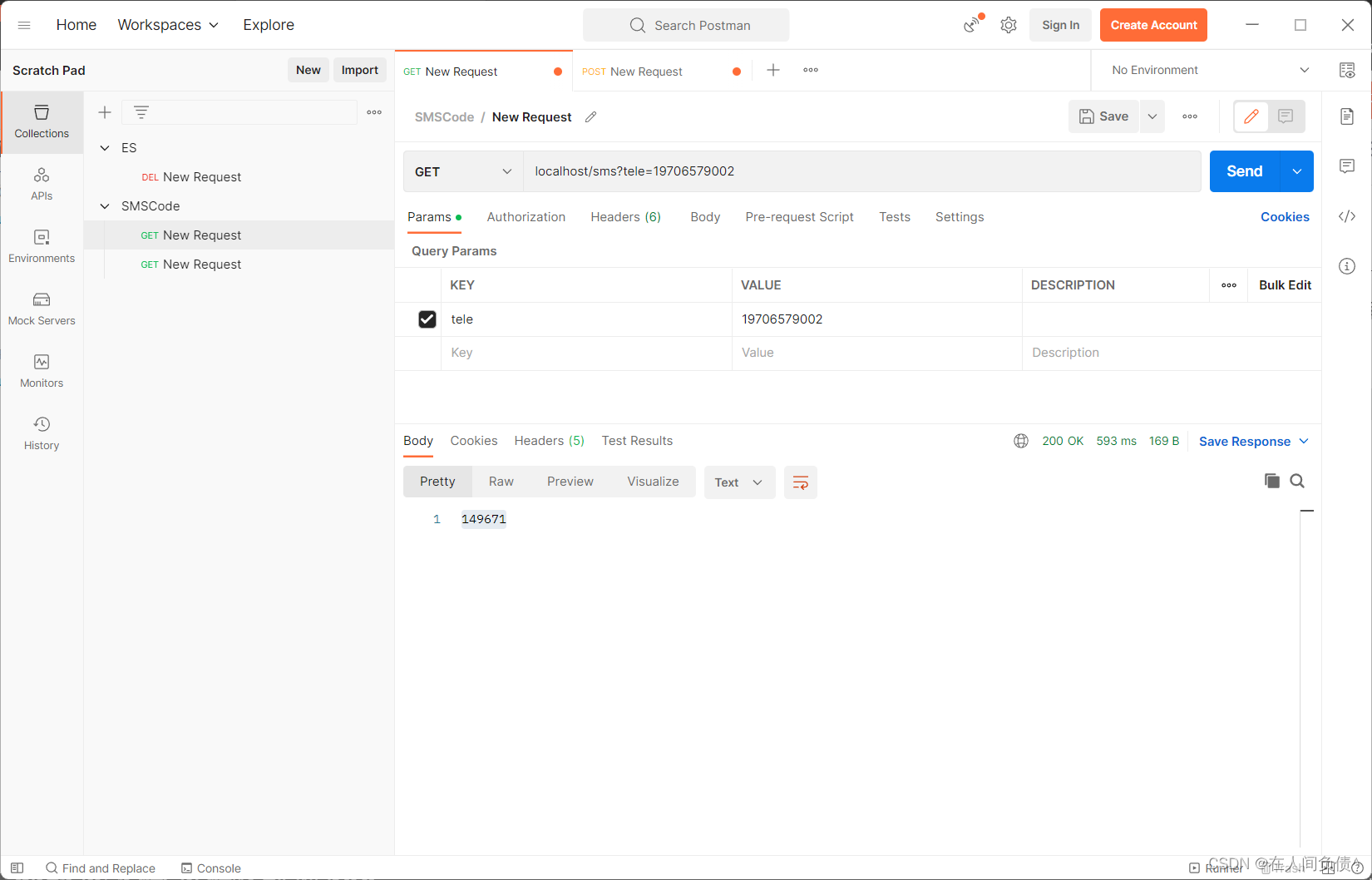1372x880 pixels.
Task: Open the No Environment dropdown
Action: (1211, 70)
